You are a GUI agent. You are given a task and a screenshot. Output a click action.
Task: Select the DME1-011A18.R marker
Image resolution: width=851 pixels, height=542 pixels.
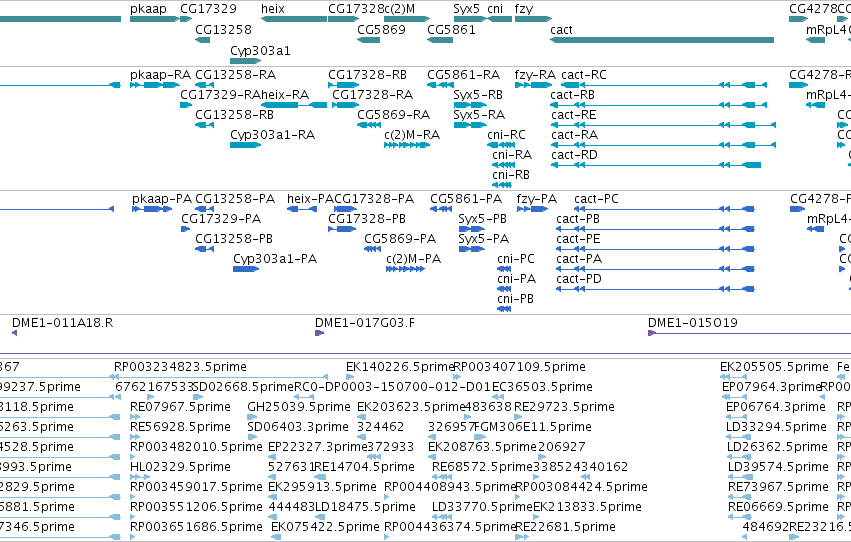click(15, 333)
